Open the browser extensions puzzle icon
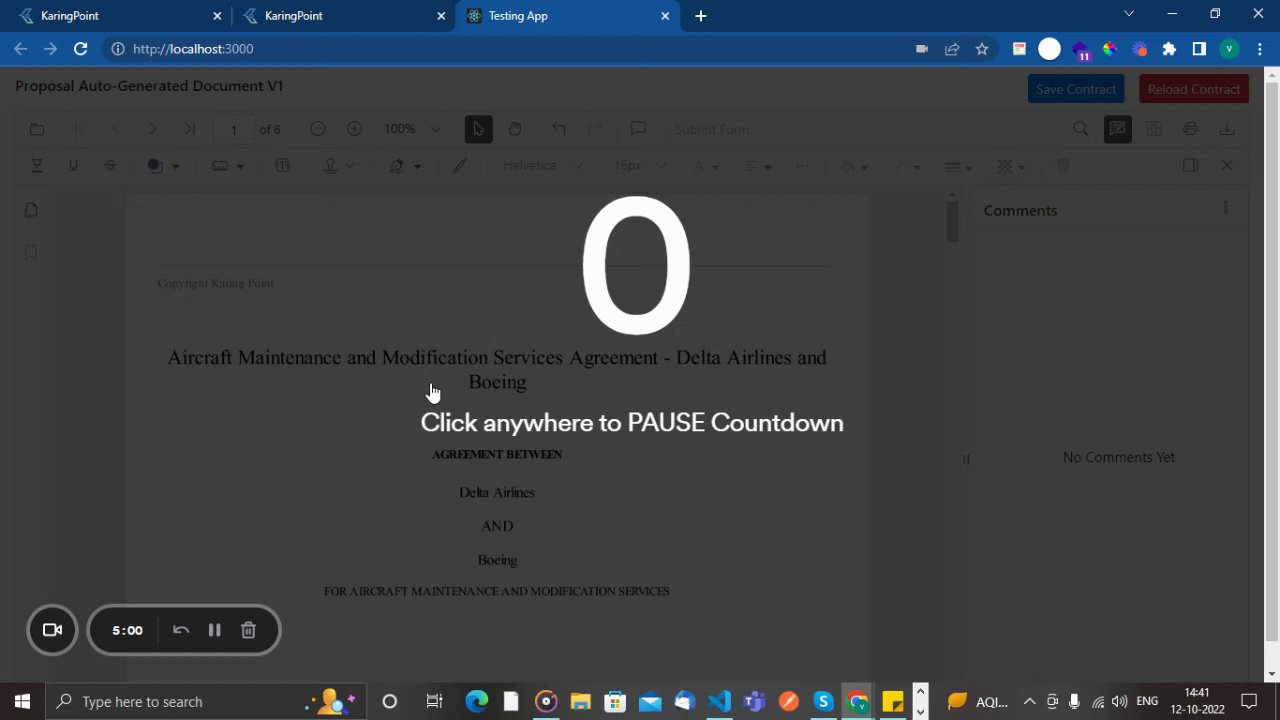Viewport: 1280px width, 720px height. tap(1169, 48)
